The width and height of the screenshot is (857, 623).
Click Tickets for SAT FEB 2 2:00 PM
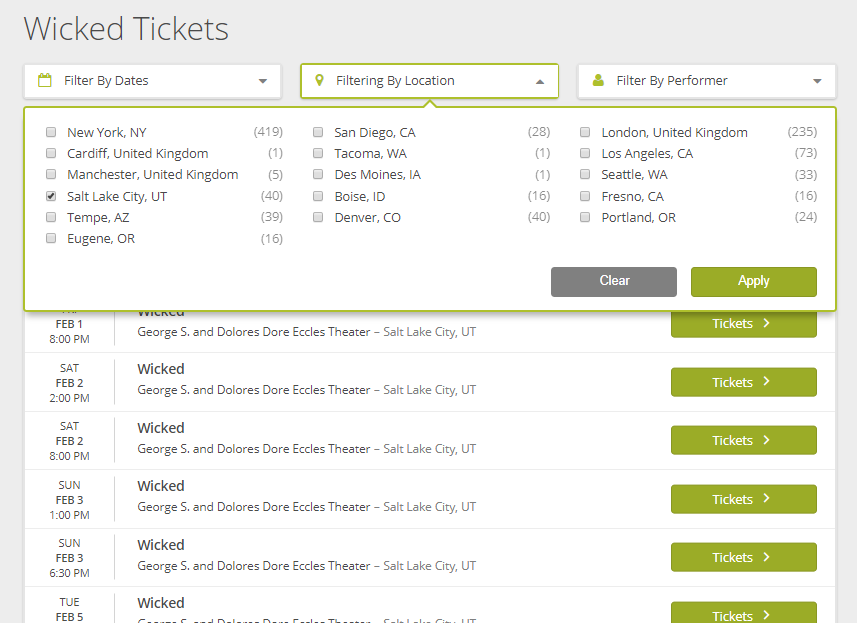click(744, 382)
